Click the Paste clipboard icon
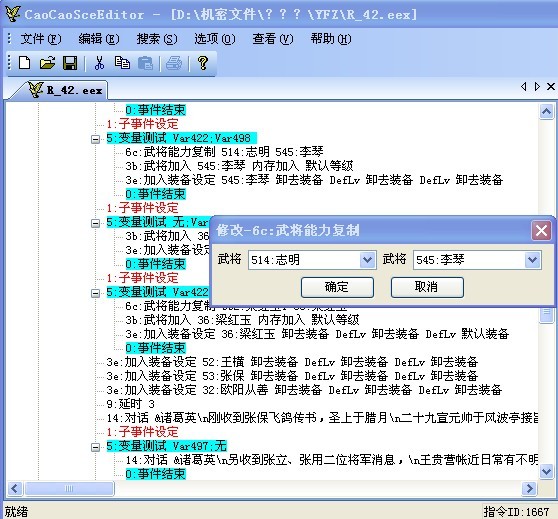Screen dimensions: 558x519 pos(145,63)
